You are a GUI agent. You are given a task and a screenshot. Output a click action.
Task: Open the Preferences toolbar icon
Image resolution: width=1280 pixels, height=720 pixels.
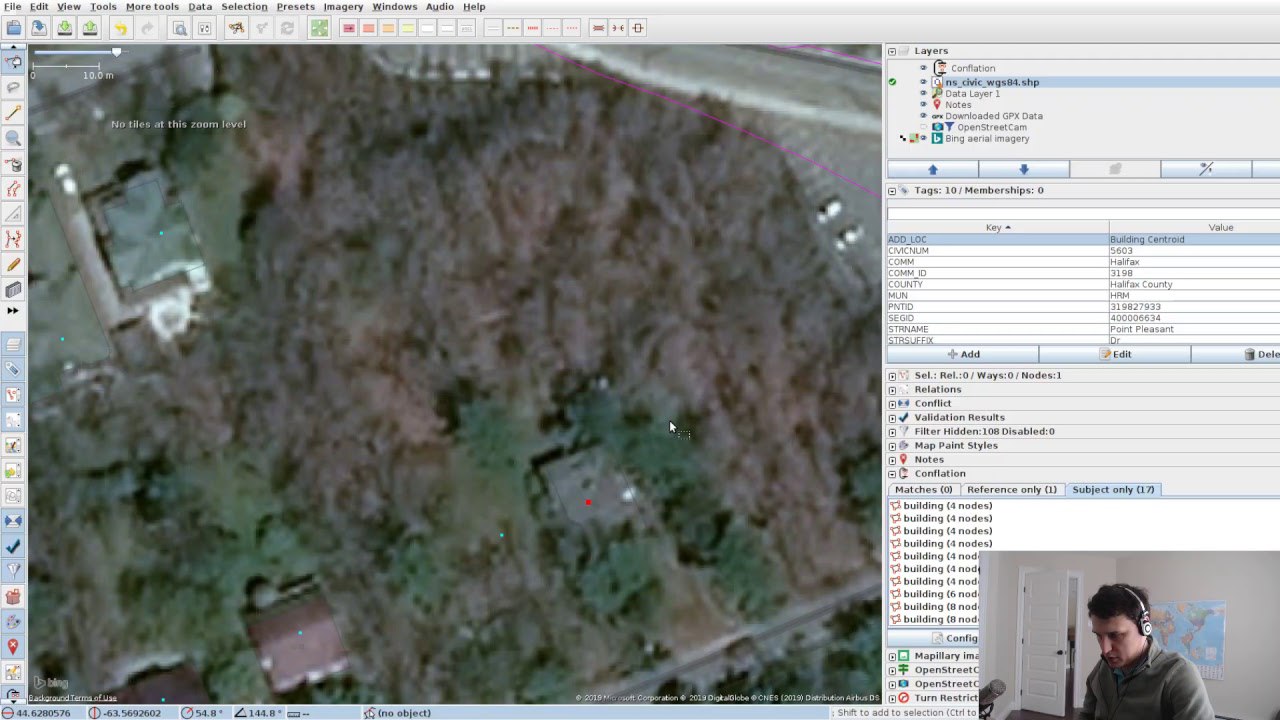point(205,28)
